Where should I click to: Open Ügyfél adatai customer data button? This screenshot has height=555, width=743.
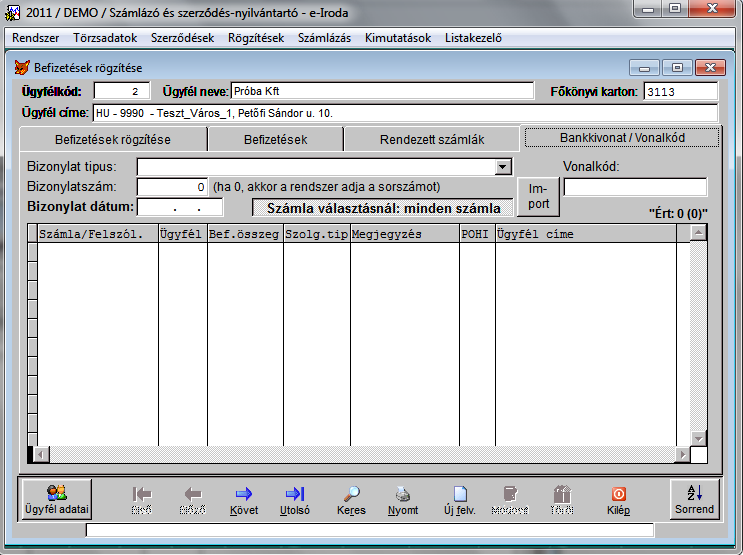click(56, 498)
